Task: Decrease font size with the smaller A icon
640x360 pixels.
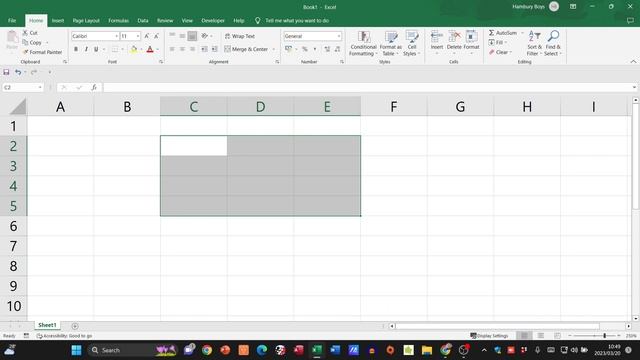Action: coord(156,36)
